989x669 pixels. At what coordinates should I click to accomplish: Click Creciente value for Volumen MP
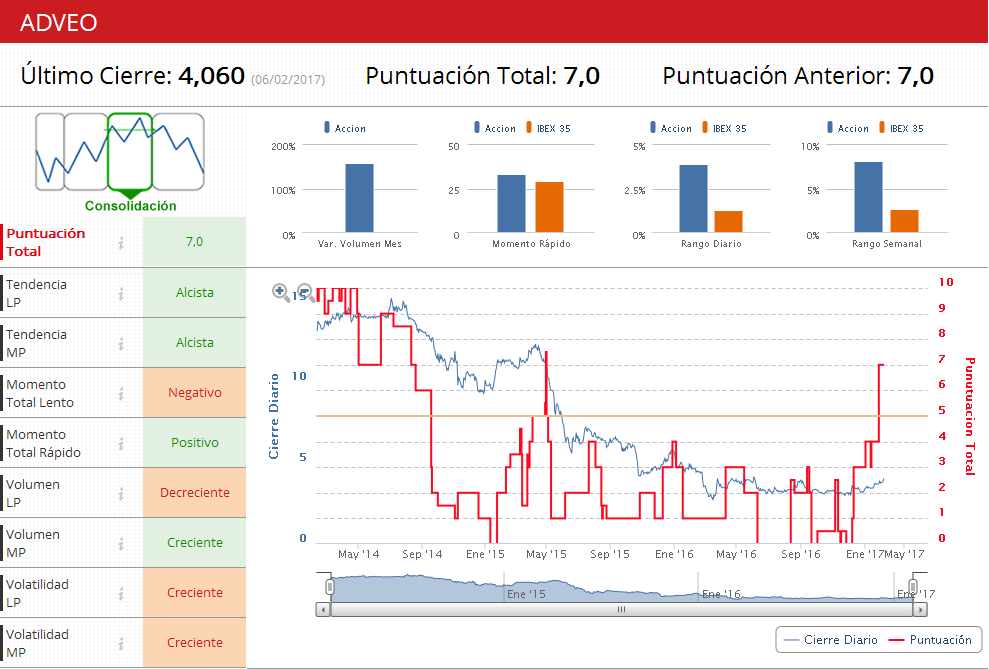[x=194, y=542]
